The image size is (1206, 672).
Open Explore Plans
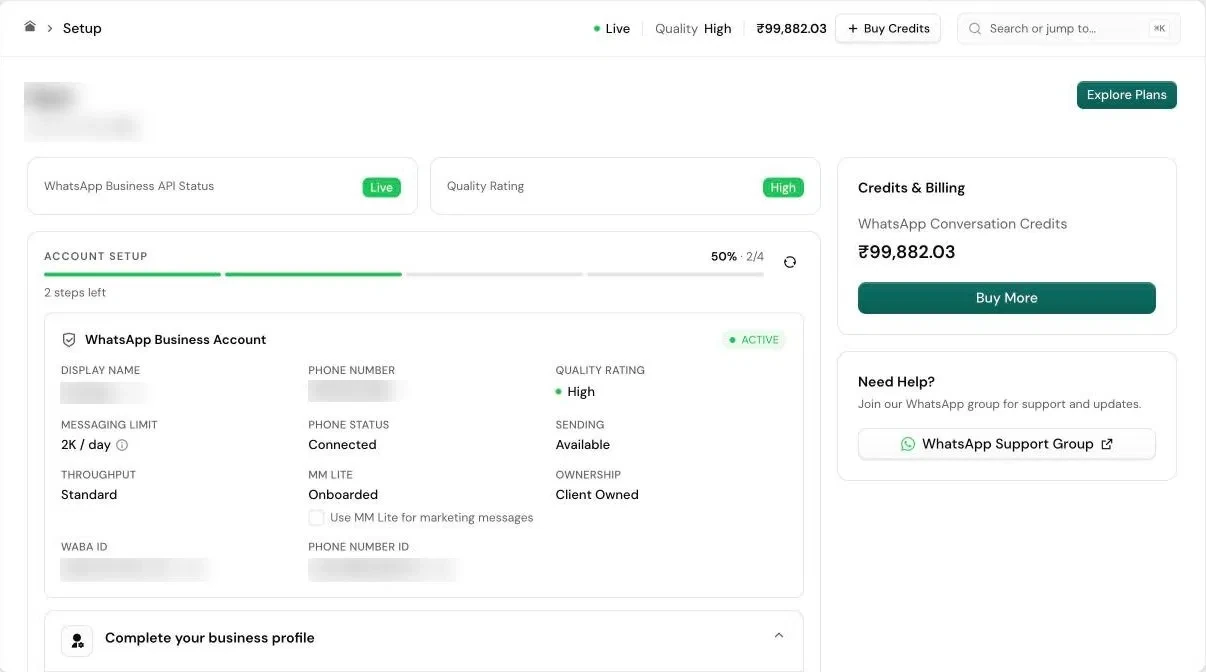(1126, 95)
